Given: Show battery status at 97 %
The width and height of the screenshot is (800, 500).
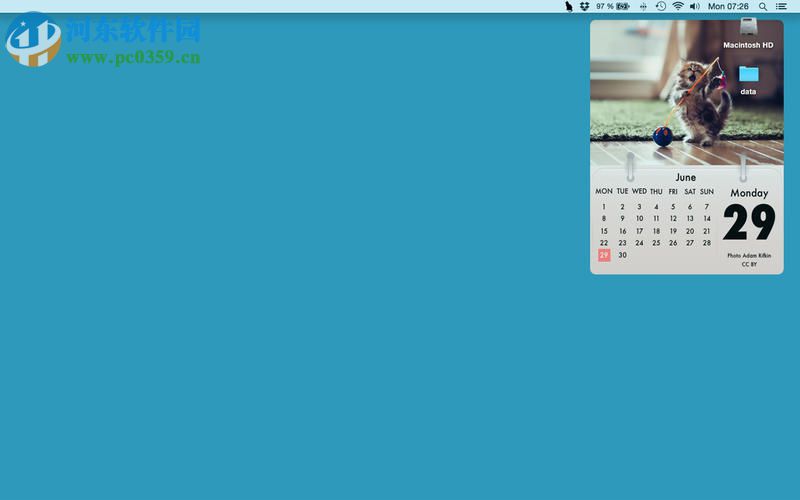Looking at the screenshot, I should tap(612, 7).
